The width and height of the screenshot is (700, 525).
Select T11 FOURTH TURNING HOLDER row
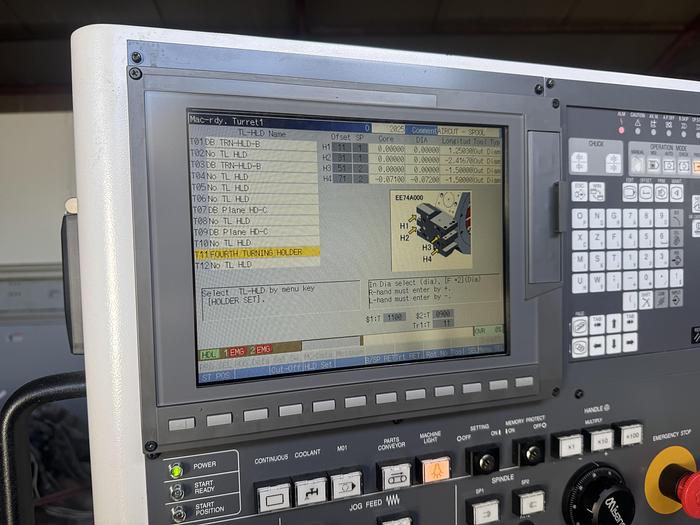coord(256,253)
